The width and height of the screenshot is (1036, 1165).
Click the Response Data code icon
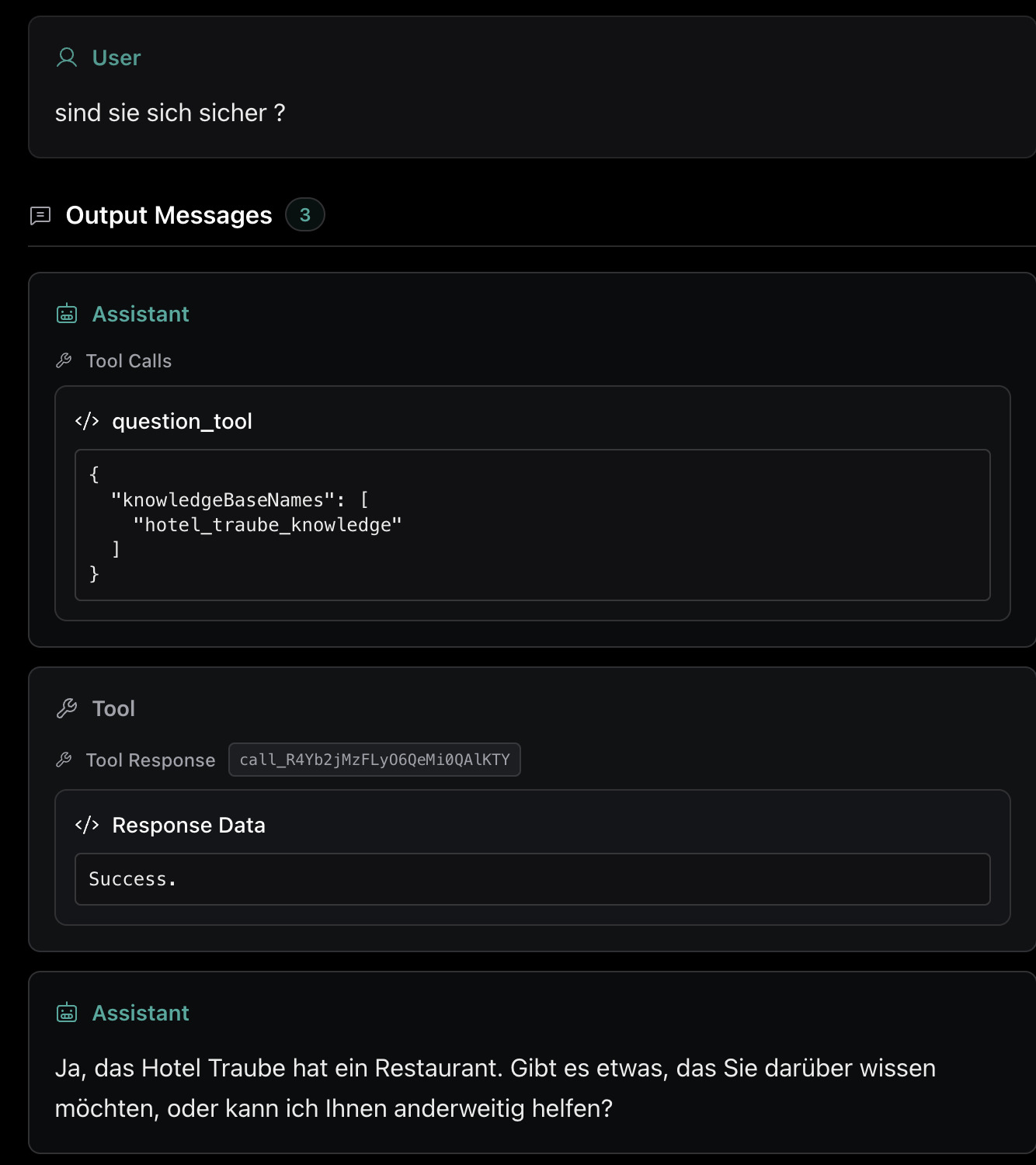(x=87, y=825)
